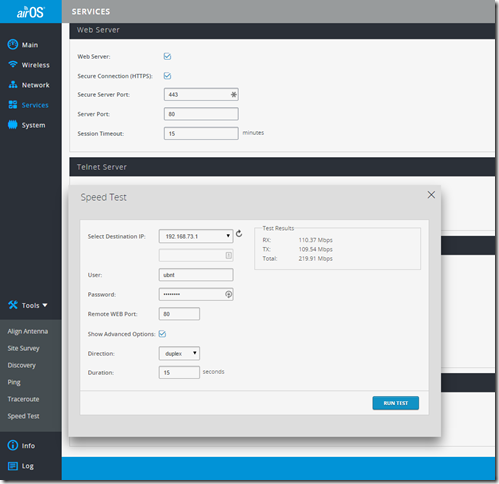Open the System chip icon

(x=13, y=125)
